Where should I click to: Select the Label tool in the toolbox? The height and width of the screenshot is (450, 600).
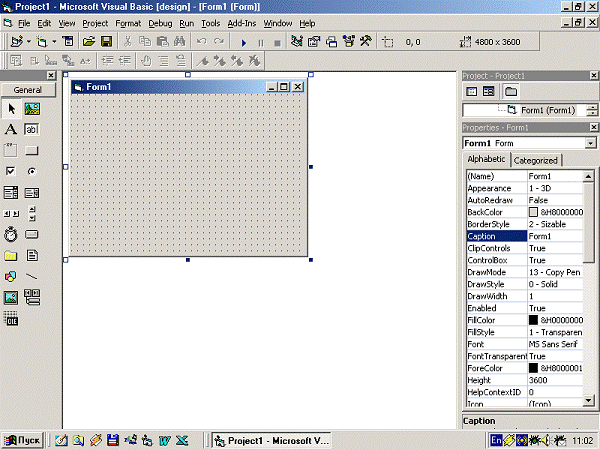pyautogui.click(x=11, y=129)
